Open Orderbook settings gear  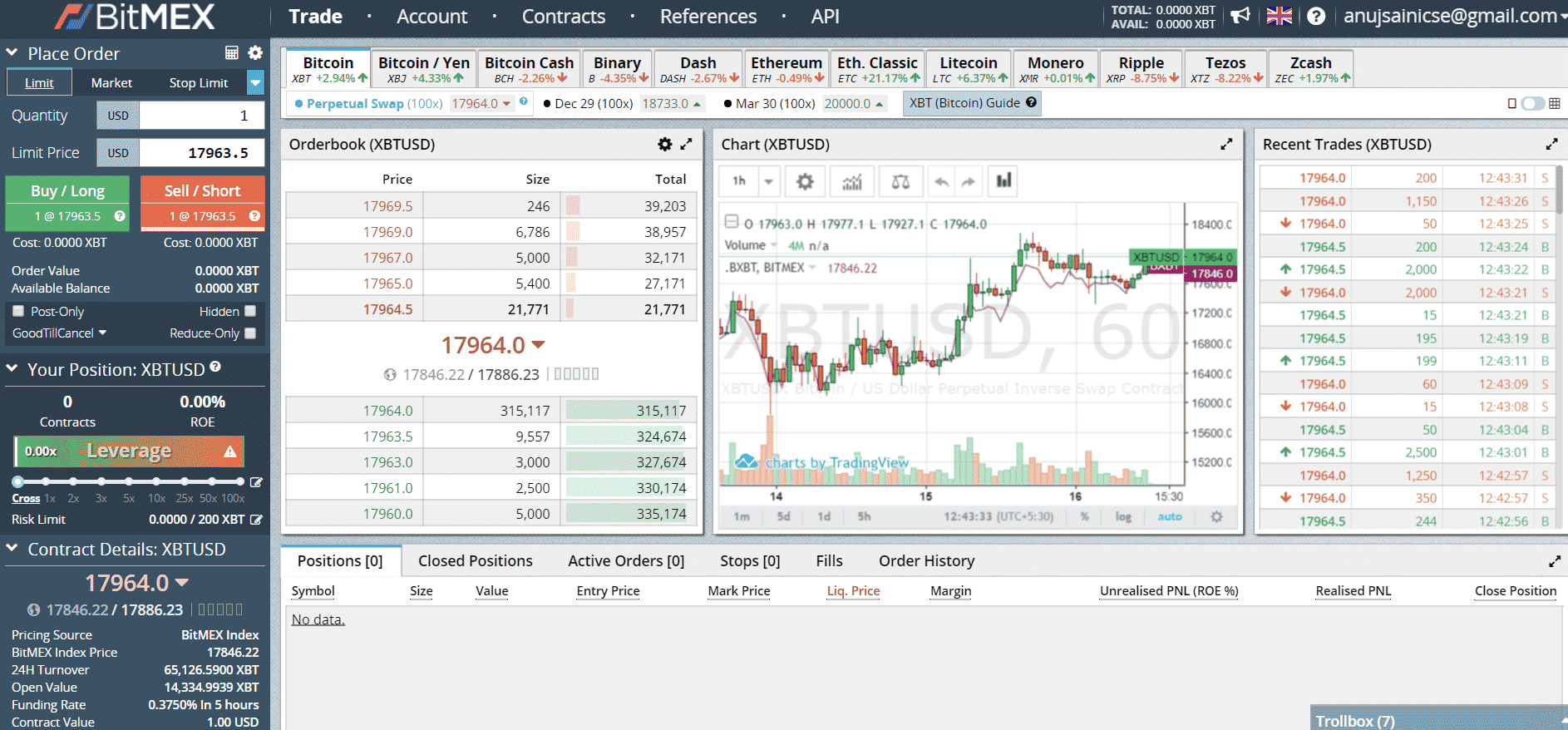point(665,144)
